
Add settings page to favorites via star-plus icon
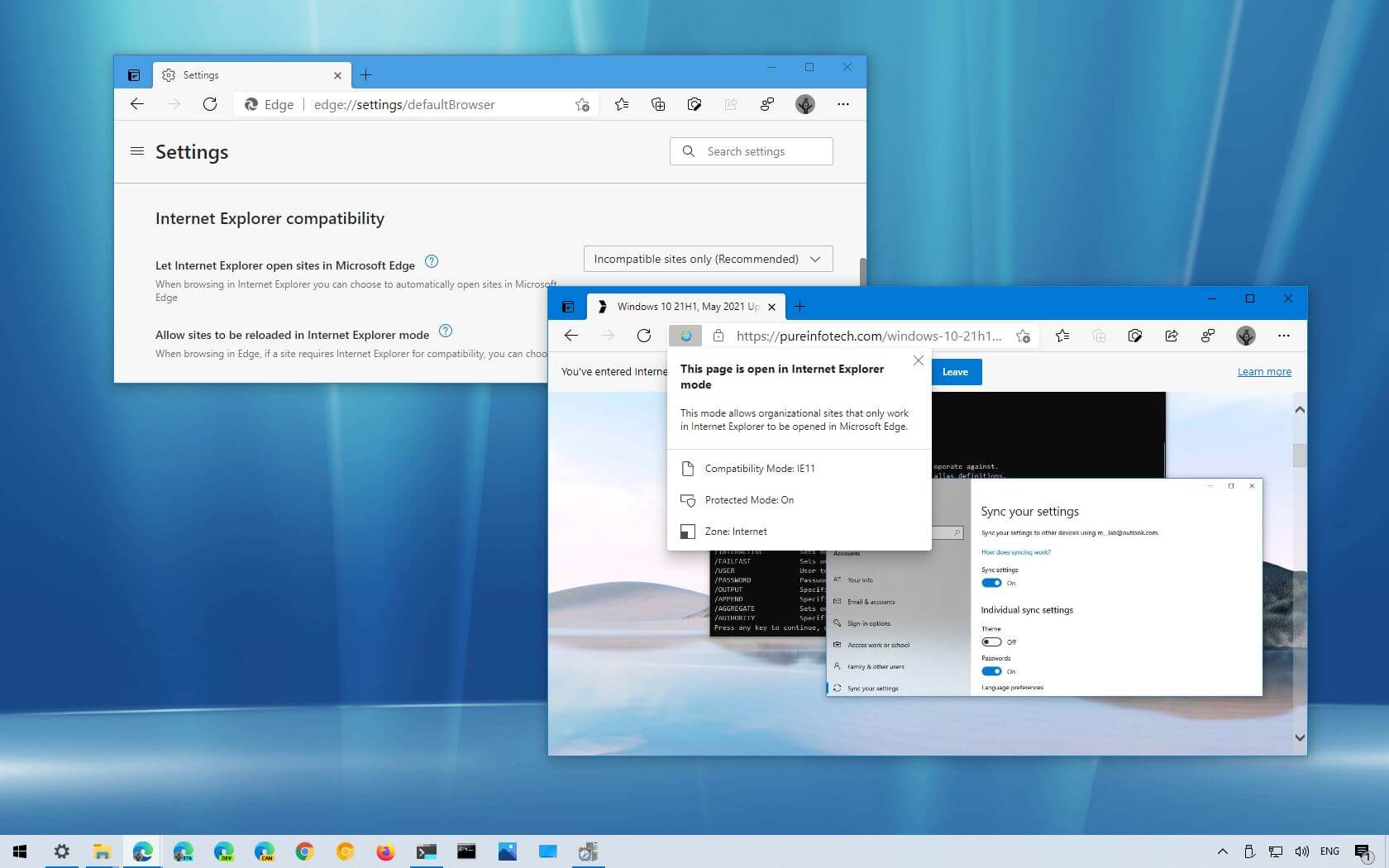583,104
